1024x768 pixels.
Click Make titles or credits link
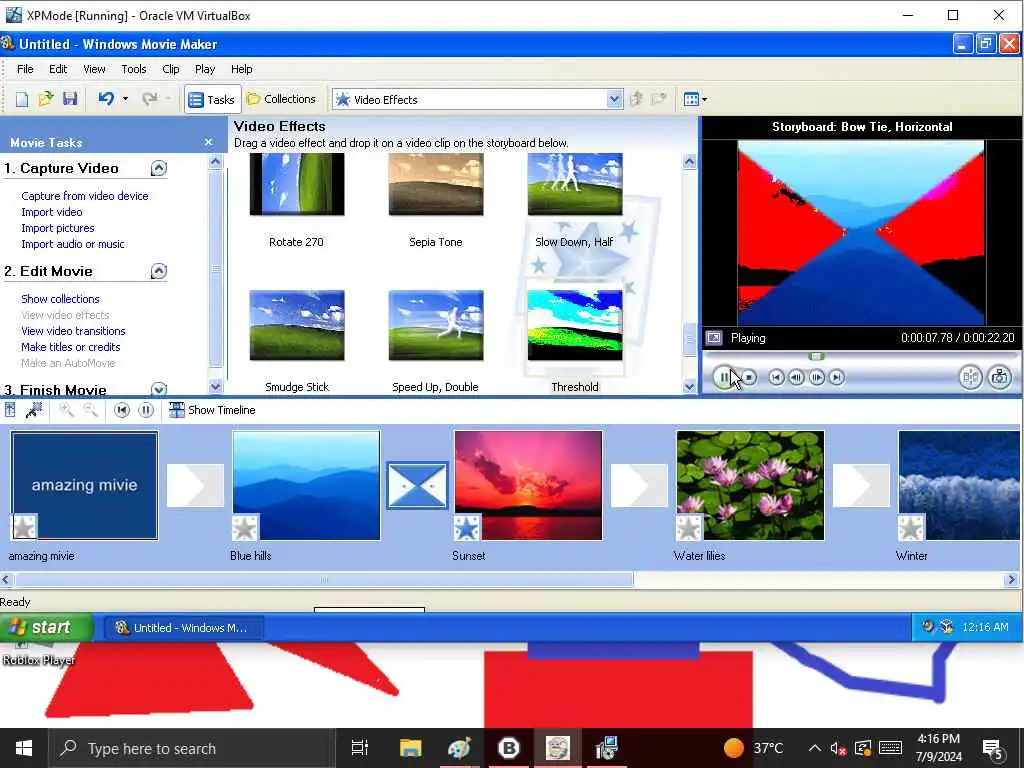[x=71, y=347]
